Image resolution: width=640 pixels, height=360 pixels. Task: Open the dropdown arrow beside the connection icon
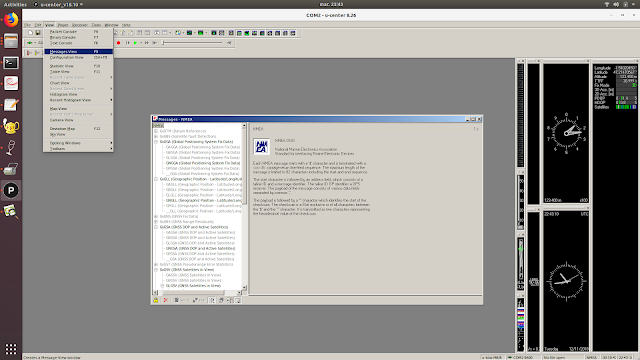pyautogui.click(x=35, y=42)
